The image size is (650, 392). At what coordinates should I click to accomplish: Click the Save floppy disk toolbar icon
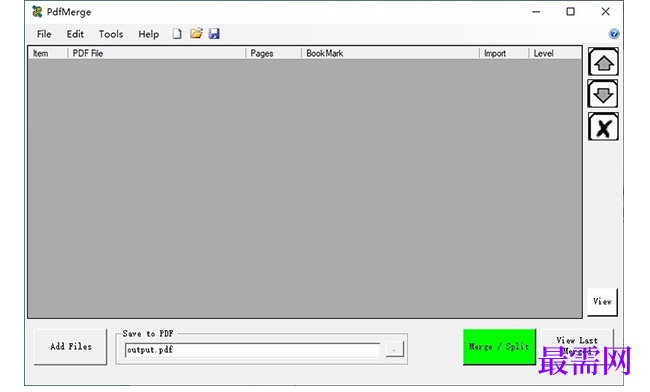[x=214, y=34]
